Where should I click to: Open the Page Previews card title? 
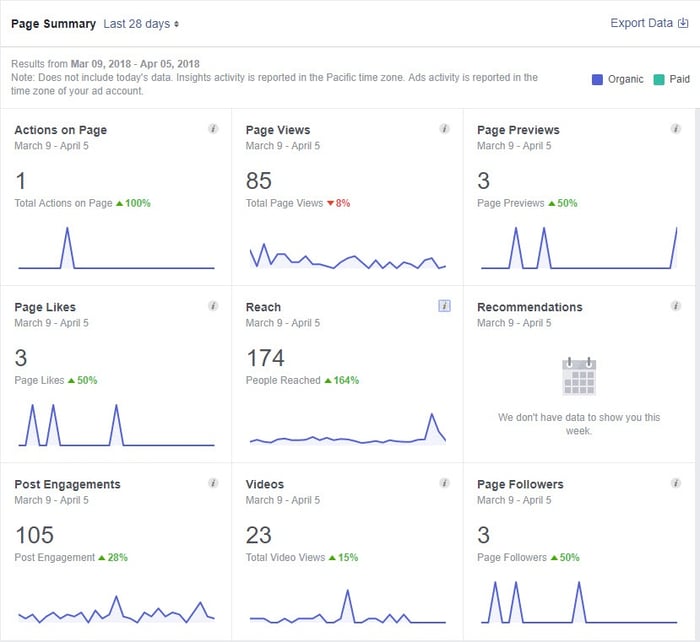[x=518, y=130]
